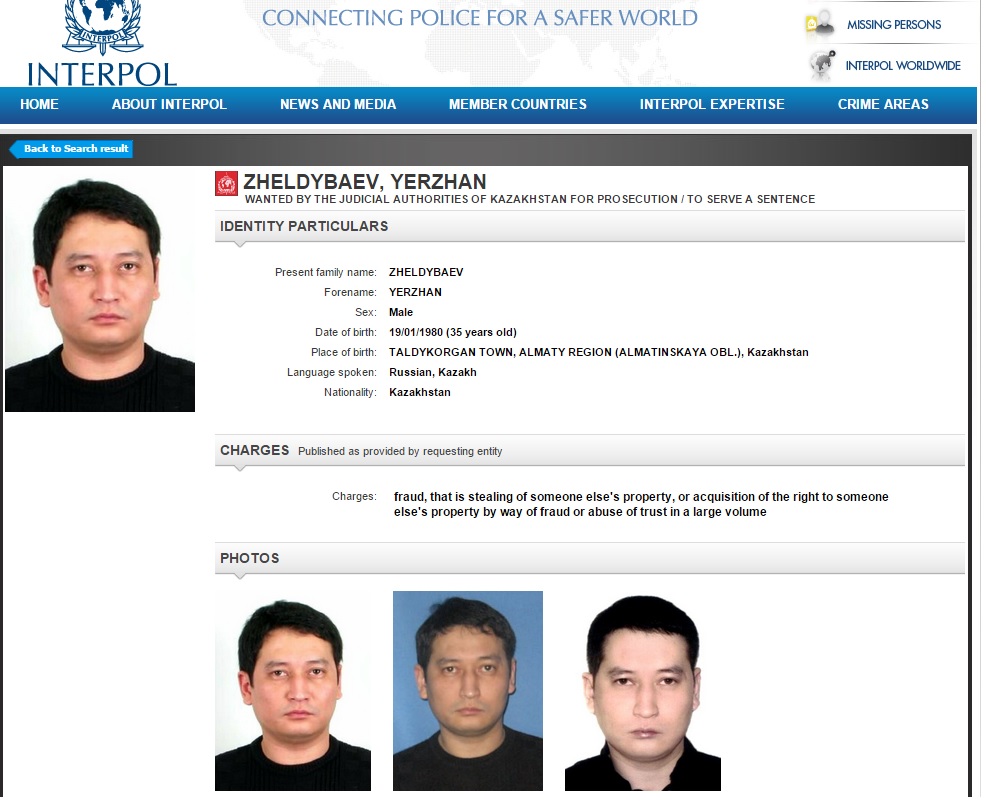Viewport: 986px width, 806px height.
Task: Click Back to Search result button
Action: pos(71,149)
